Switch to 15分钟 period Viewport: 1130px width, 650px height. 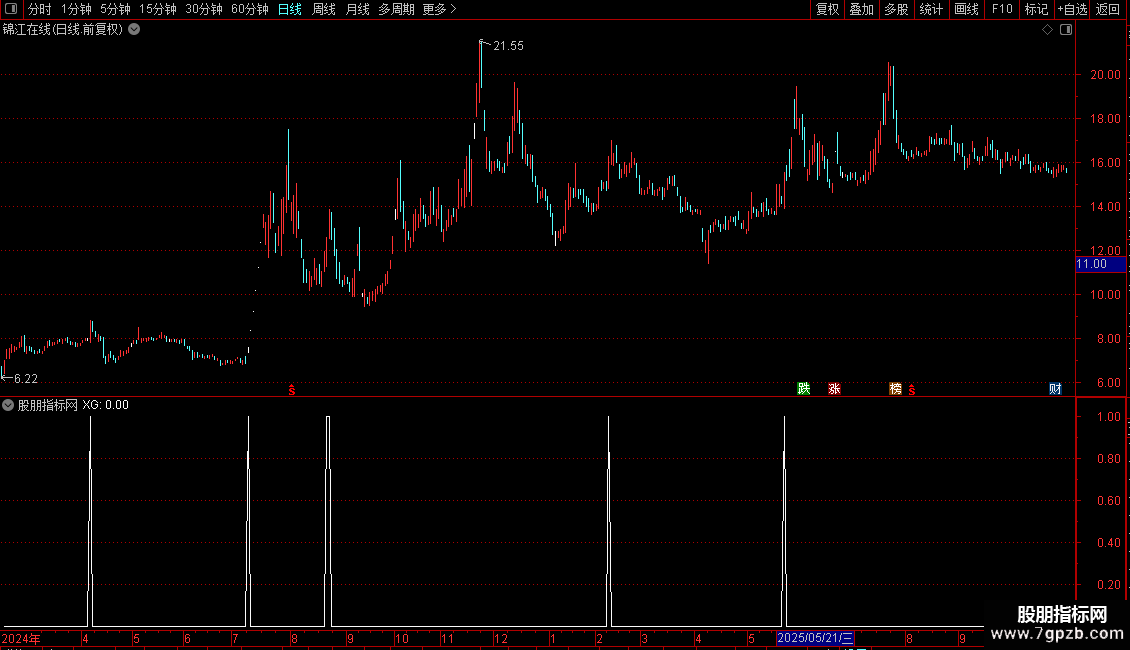click(x=158, y=9)
